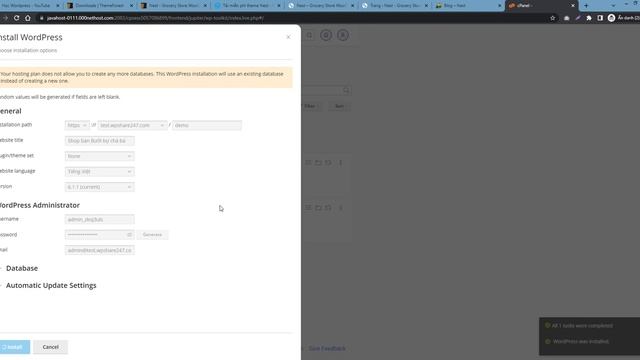Click 'All 1 tasks were completed' notification
The width and height of the screenshot is (640, 360).
click(582, 326)
